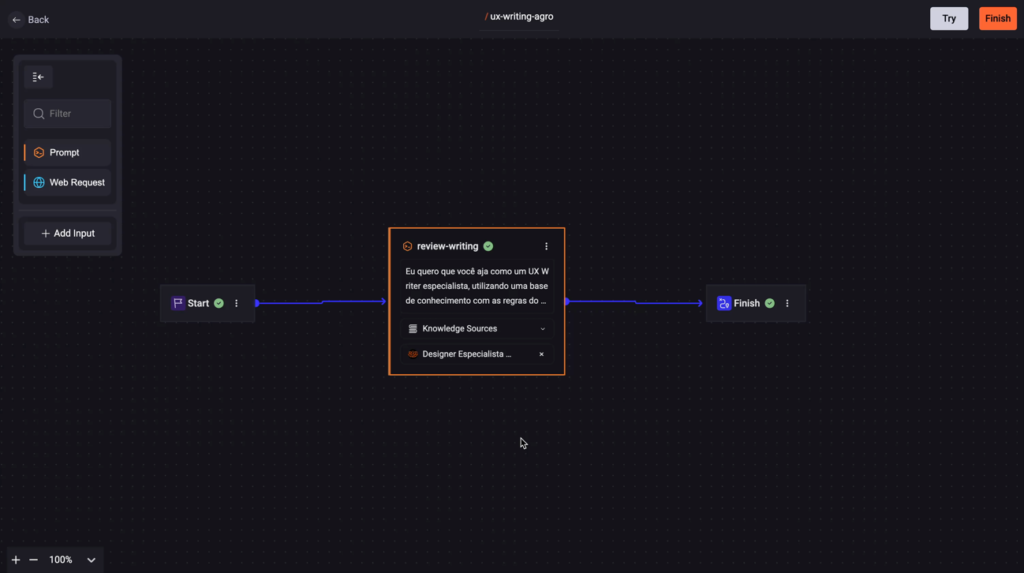Click the Add Input button
This screenshot has width=1024, height=573.
tap(67, 233)
